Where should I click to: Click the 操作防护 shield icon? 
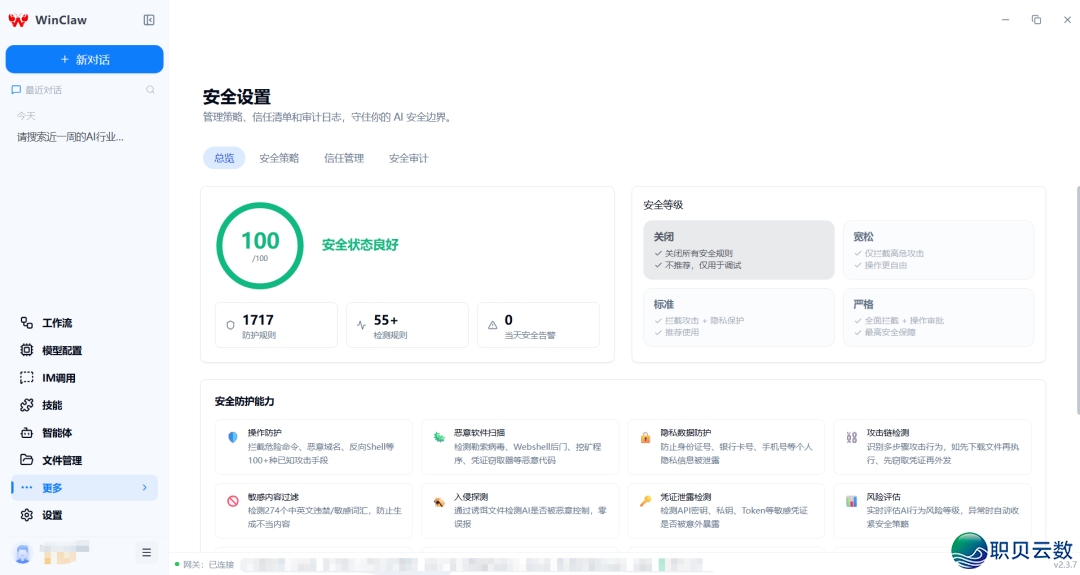click(233, 437)
